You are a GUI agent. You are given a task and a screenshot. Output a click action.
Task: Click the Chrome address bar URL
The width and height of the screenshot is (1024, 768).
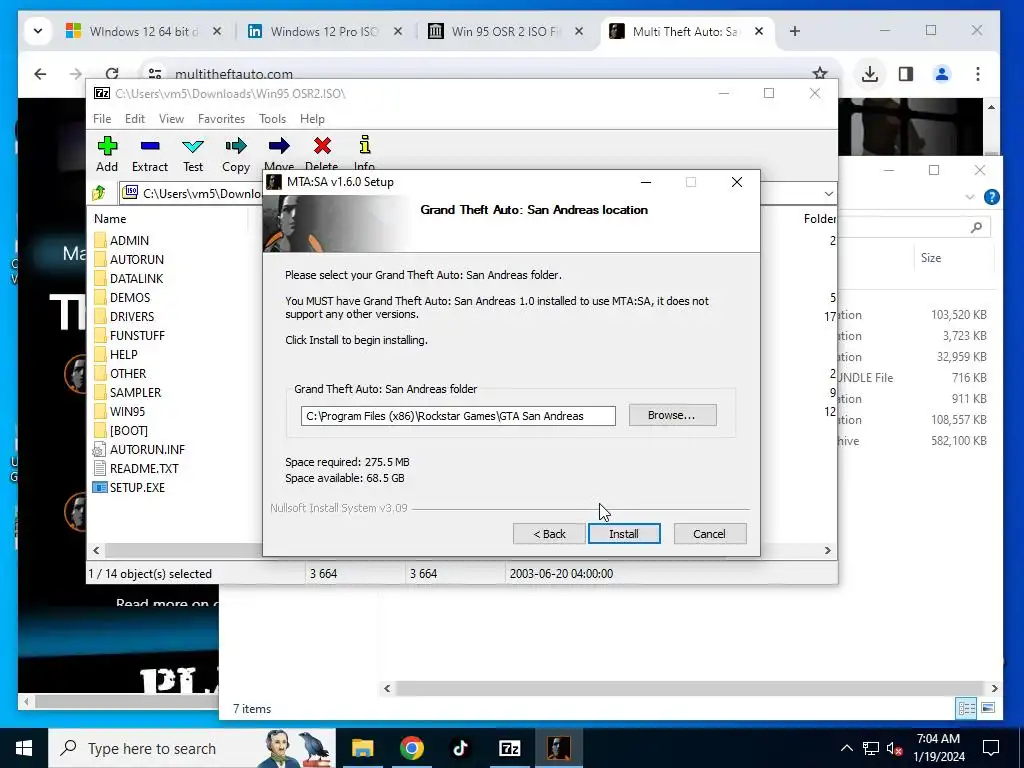[234, 74]
